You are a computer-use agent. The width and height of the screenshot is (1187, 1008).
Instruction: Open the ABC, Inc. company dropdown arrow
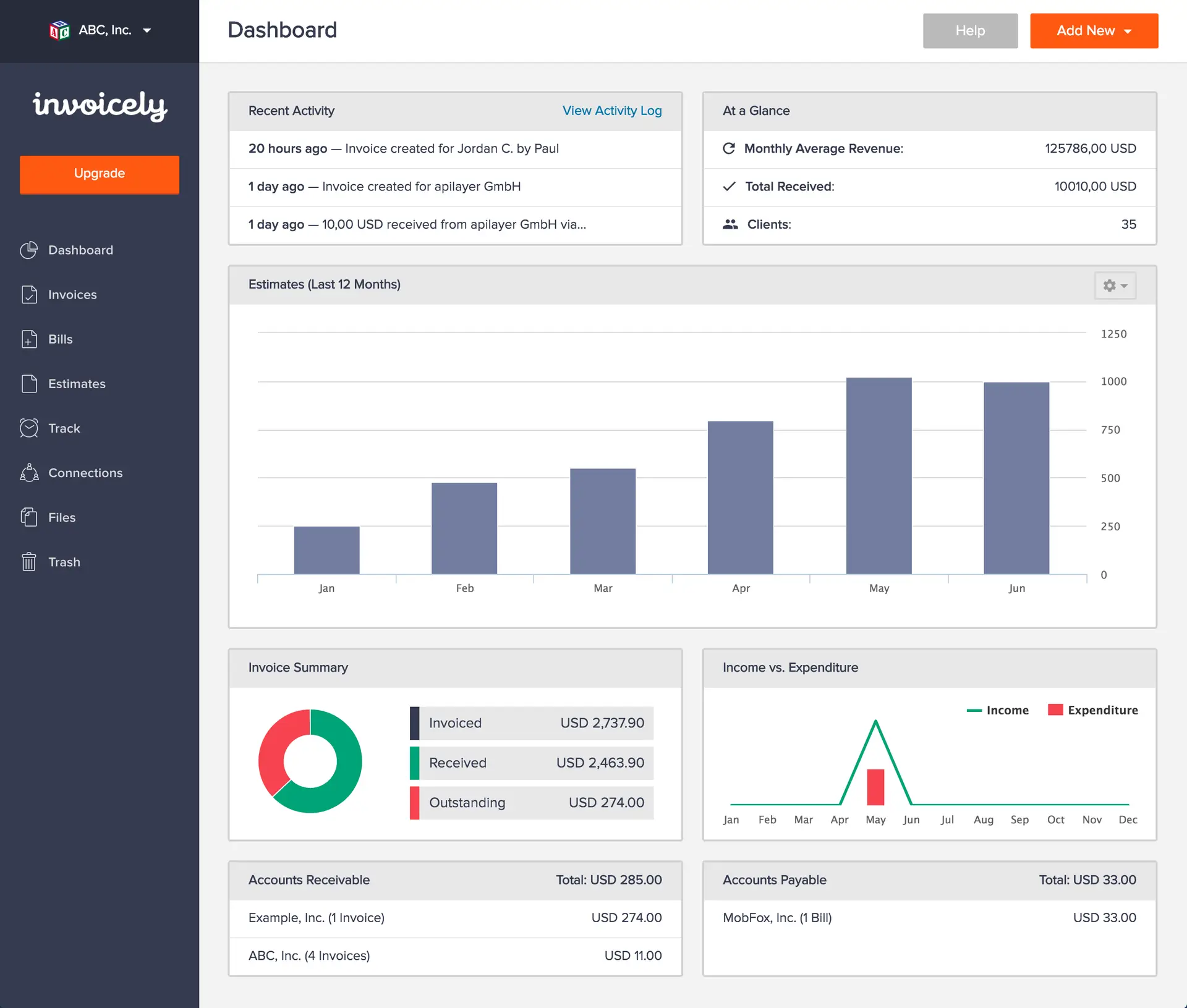click(147, 30)
